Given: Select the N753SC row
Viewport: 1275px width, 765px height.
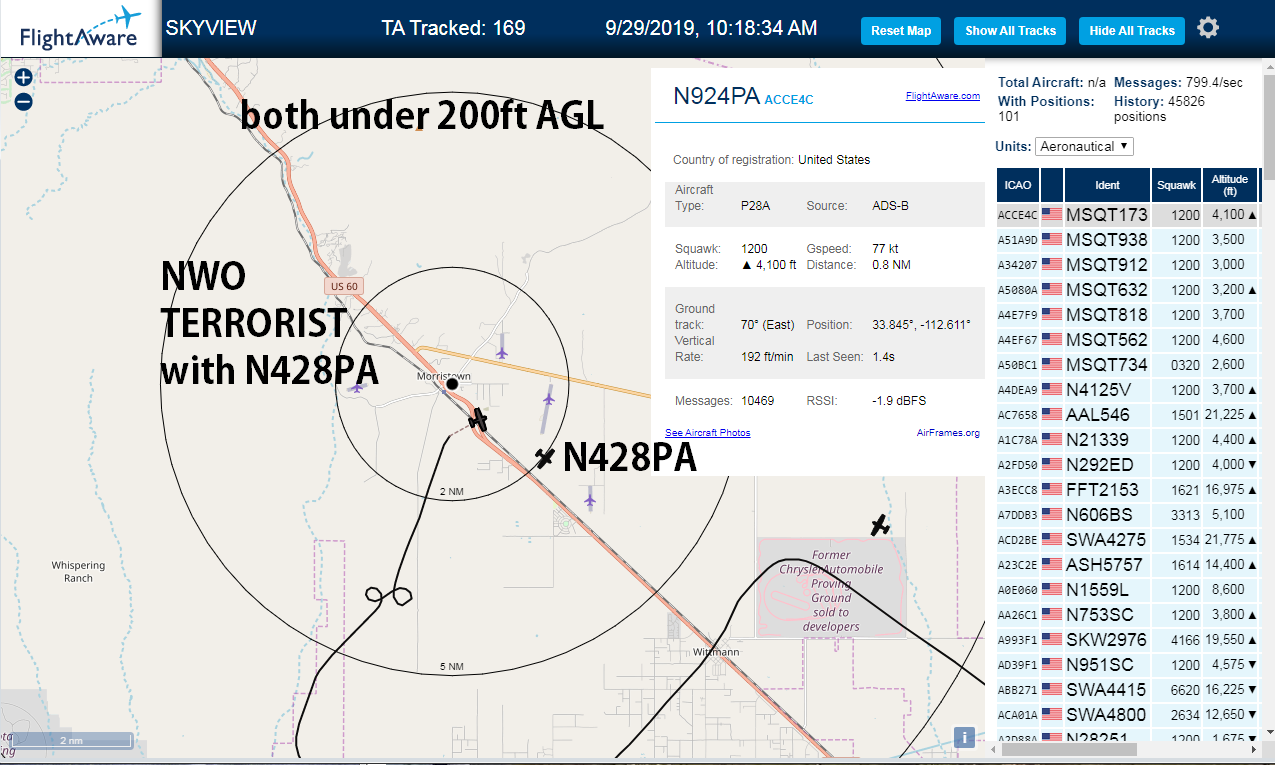Looking at the screenshot, I should 1128,614.
